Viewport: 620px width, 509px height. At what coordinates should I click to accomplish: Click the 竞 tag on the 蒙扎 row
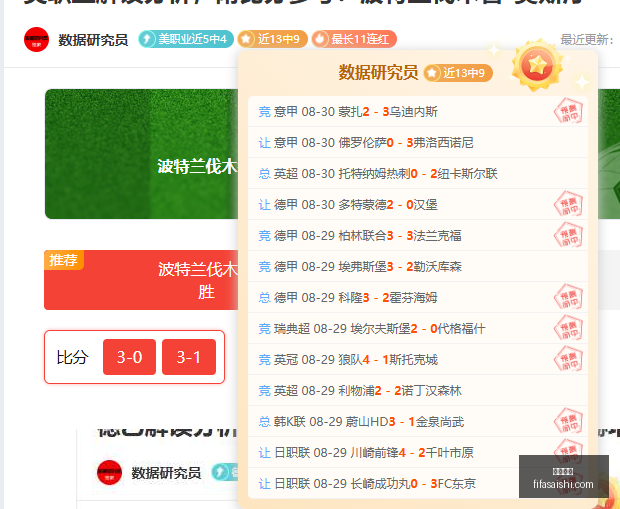(265, 112)
